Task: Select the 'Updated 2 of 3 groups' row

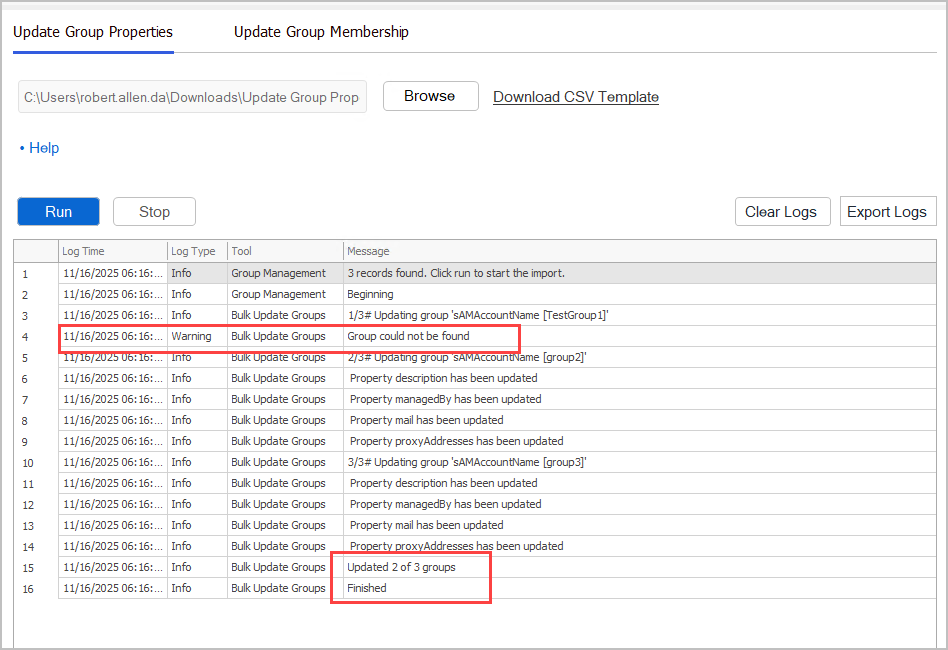Action: [x=401, y=567]
